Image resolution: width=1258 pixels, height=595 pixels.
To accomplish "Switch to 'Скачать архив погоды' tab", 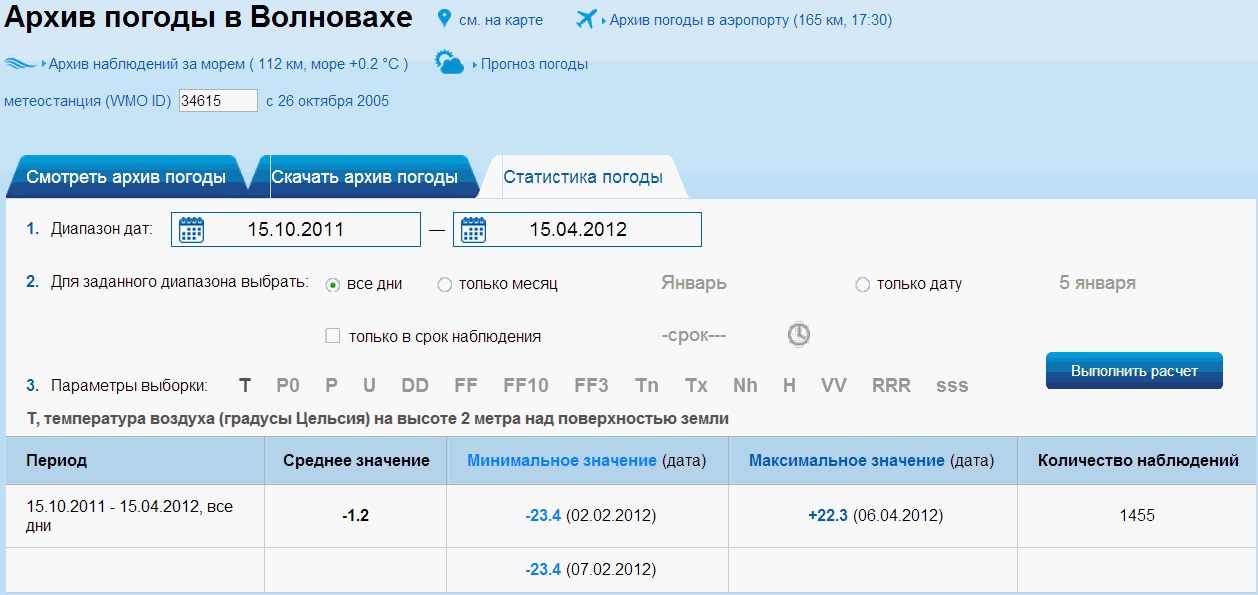I will (365, 177).
